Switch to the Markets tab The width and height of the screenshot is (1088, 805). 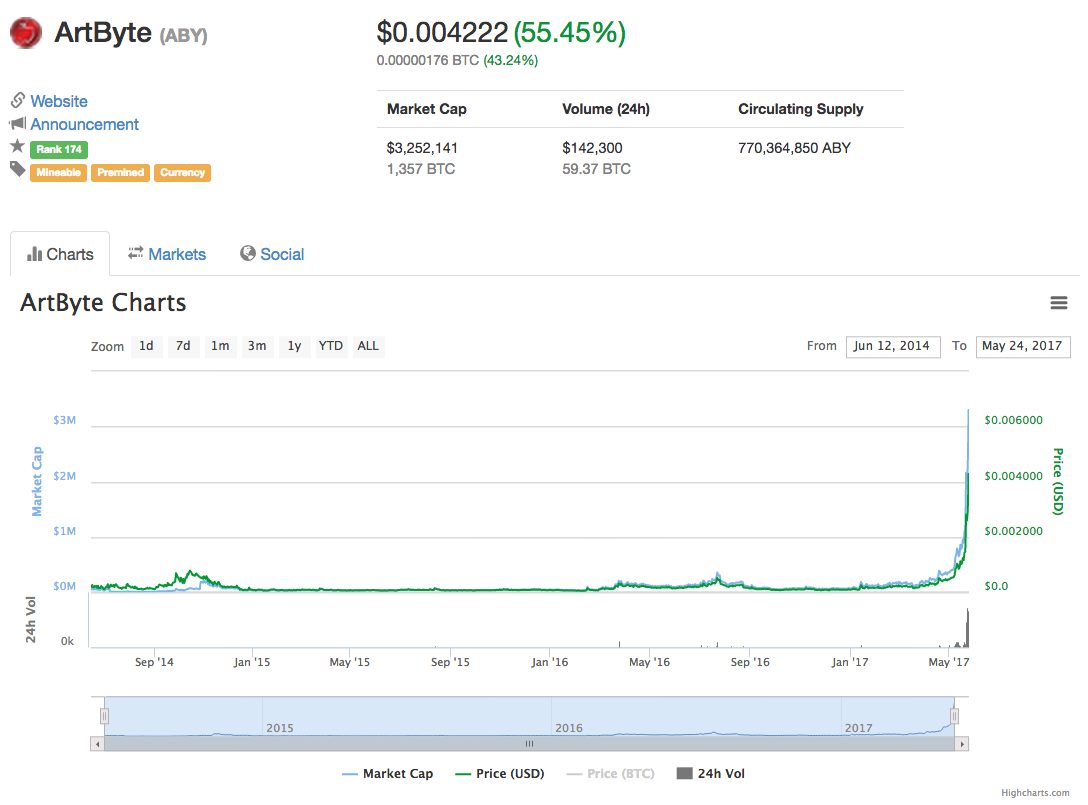(x=167, y=254)
